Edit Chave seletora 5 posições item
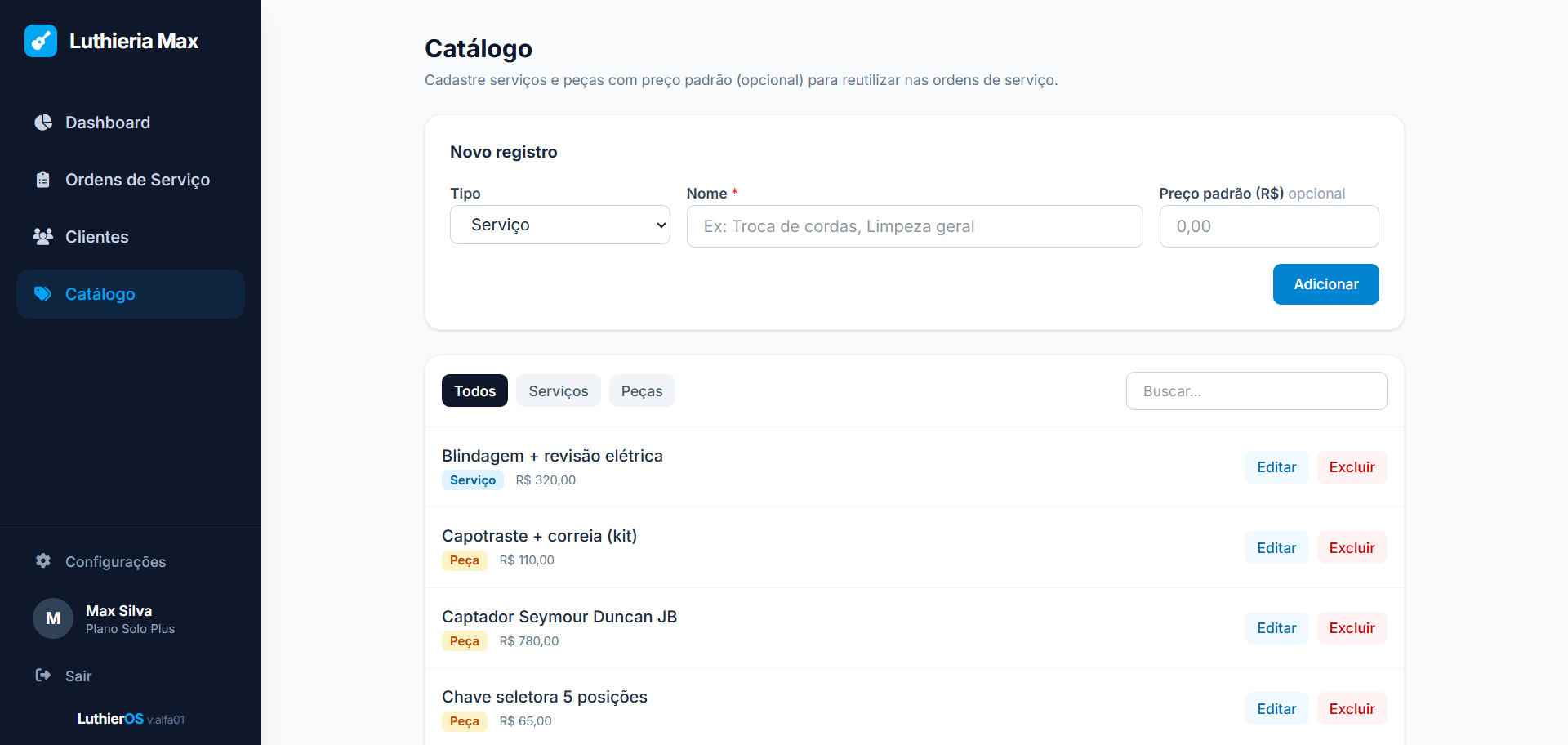Screen dimensions: 1568x745 tap(1276, 709)
